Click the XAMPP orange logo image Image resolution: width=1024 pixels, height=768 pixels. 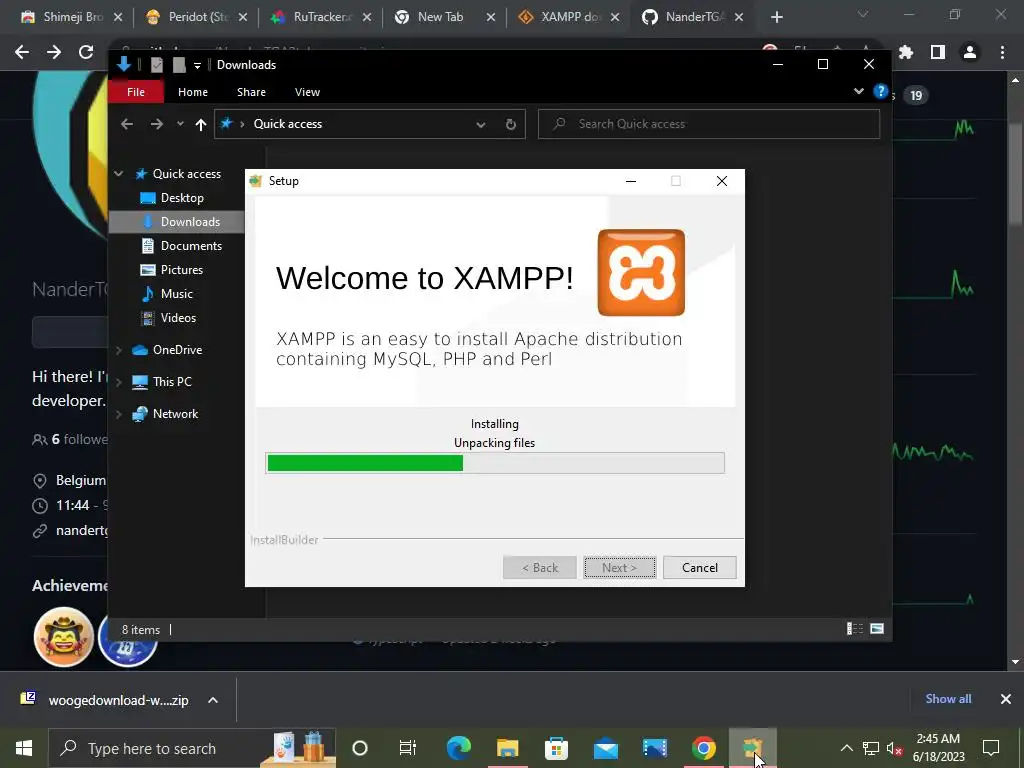(x=641, y=272)
